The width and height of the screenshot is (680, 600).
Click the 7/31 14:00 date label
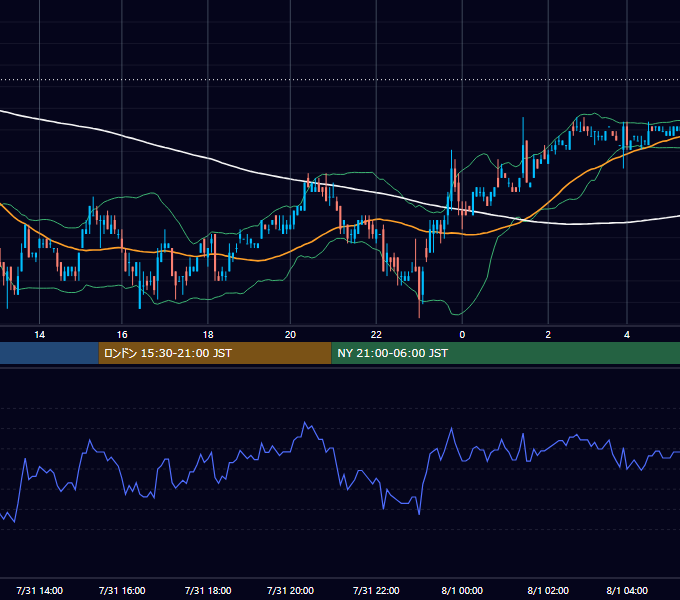[x=39, y=590]
